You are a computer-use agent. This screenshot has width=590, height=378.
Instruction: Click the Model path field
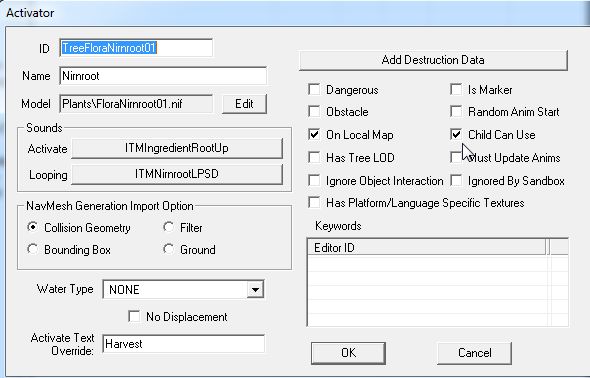click(x=136, y=104)
